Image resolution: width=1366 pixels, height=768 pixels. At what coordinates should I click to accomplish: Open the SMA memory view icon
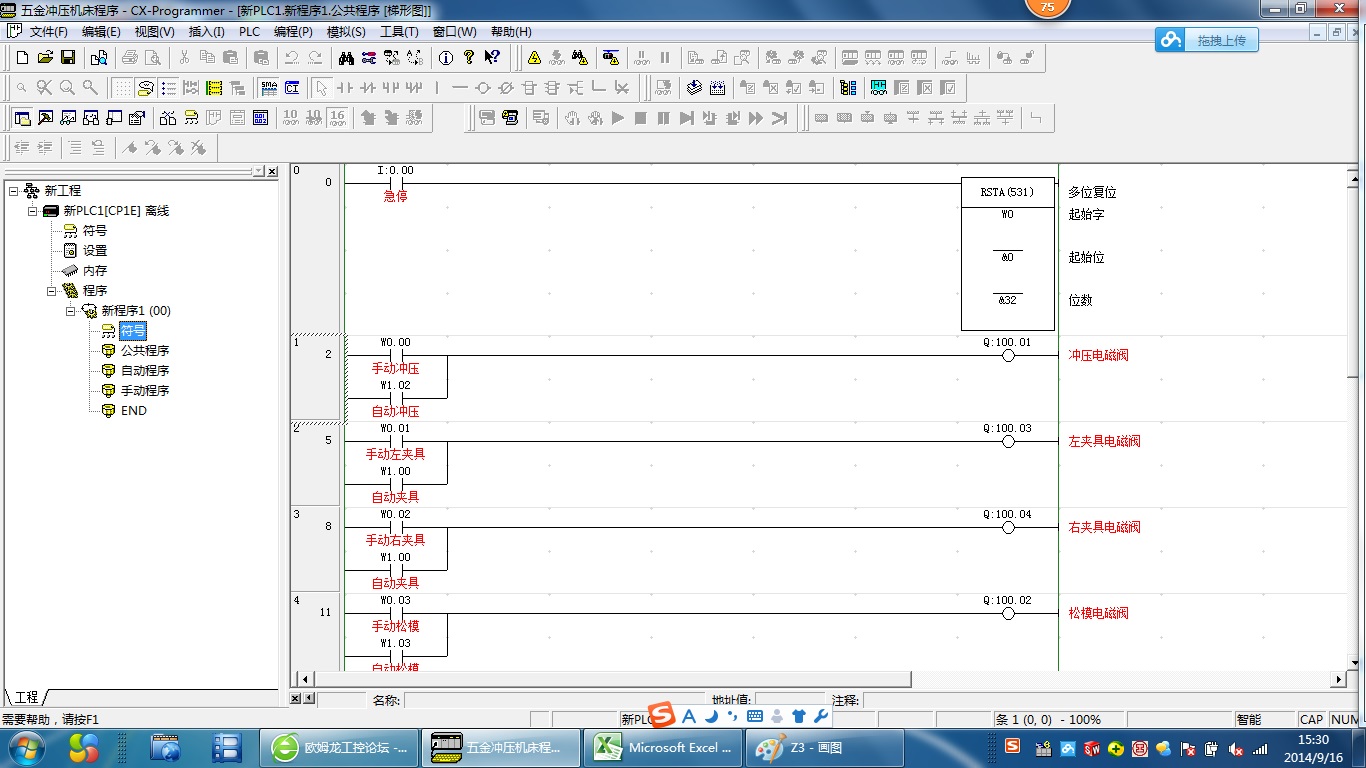268,88
